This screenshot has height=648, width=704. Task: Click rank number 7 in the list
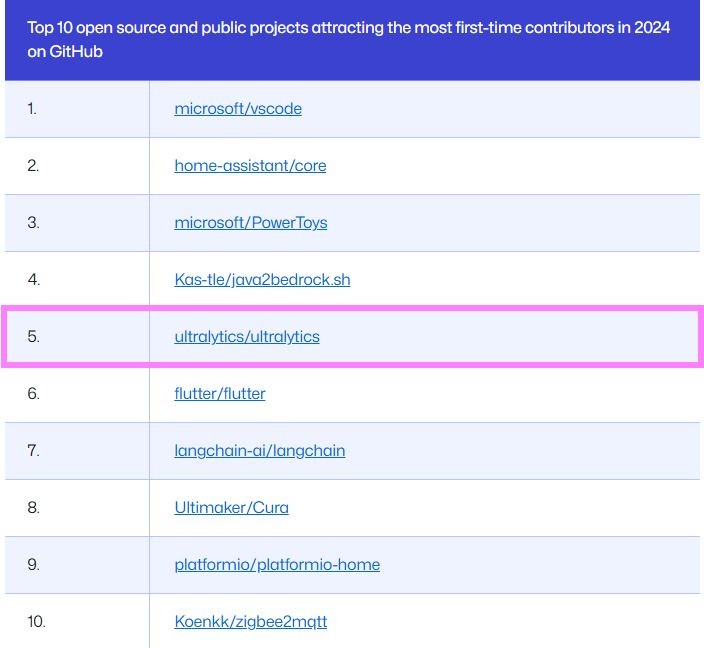pyautogui.click(x=33, y=451)
